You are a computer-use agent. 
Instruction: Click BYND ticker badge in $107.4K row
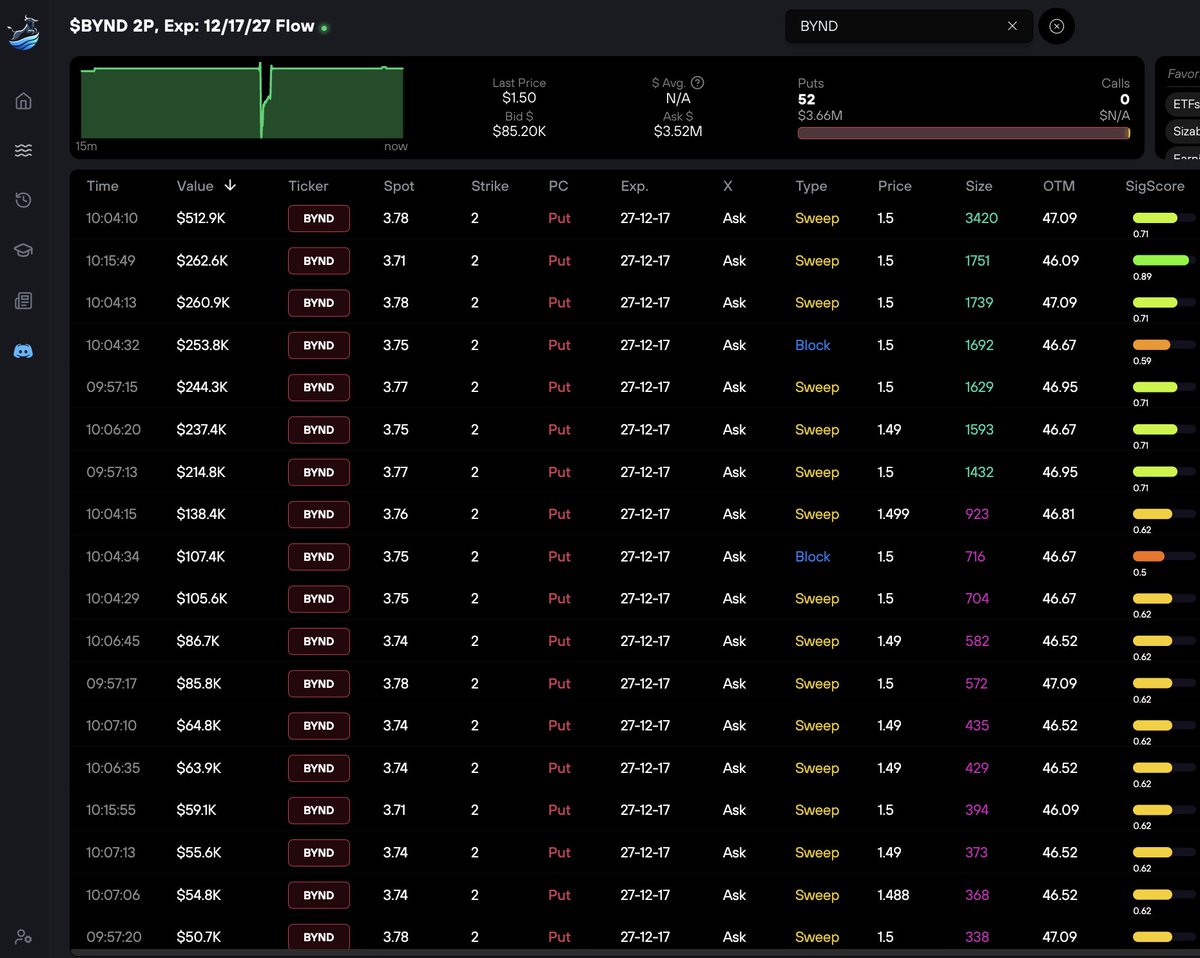tap(319, 556)
